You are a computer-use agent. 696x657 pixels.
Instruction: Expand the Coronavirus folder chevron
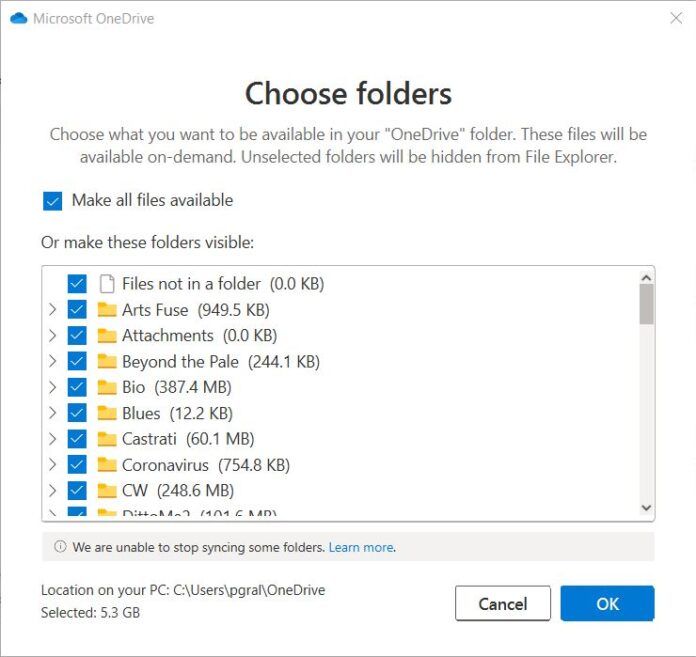pyautogui.click(x=52, y=465)
